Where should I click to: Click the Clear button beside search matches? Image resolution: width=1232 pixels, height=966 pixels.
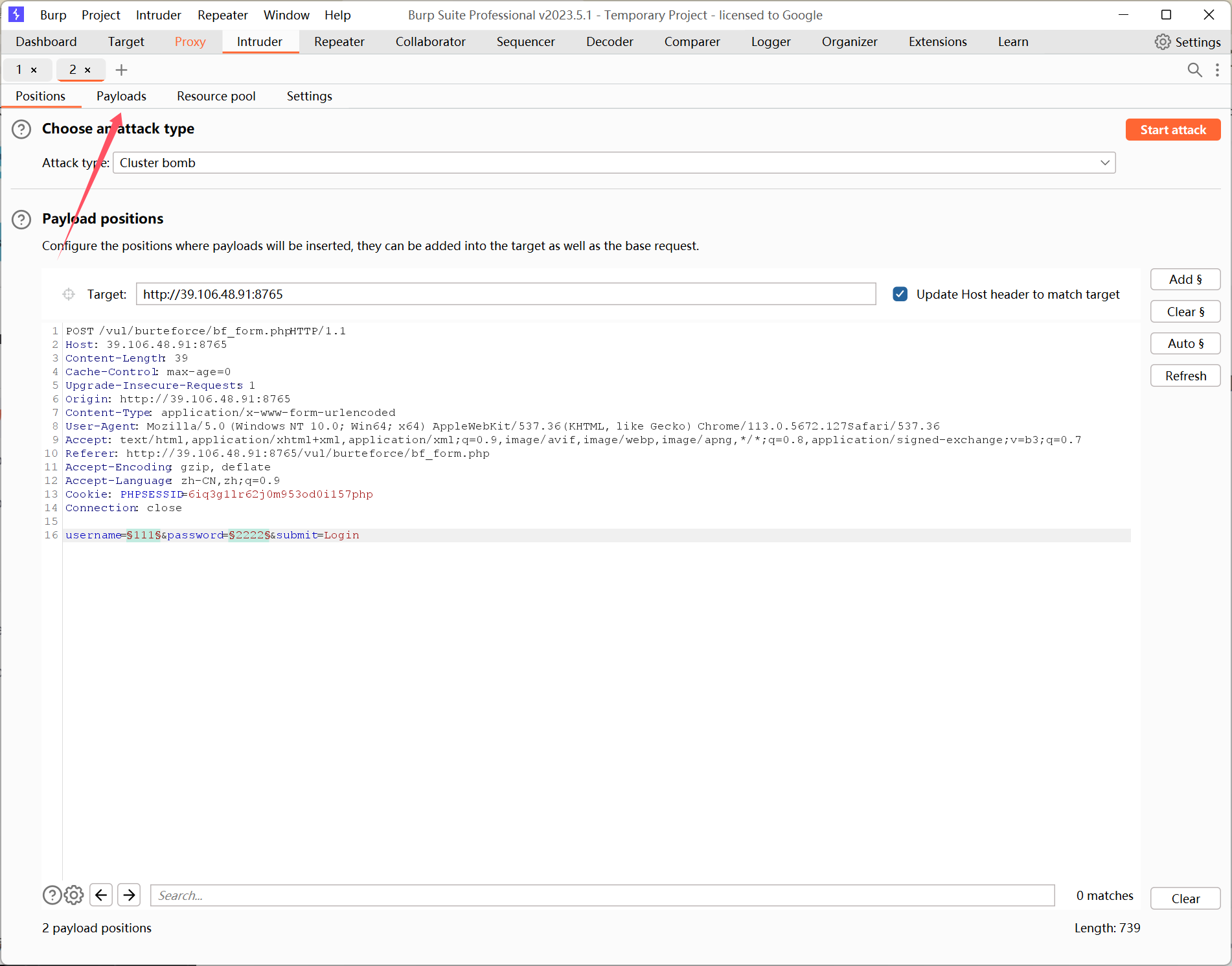click(x=1185, y=899)
